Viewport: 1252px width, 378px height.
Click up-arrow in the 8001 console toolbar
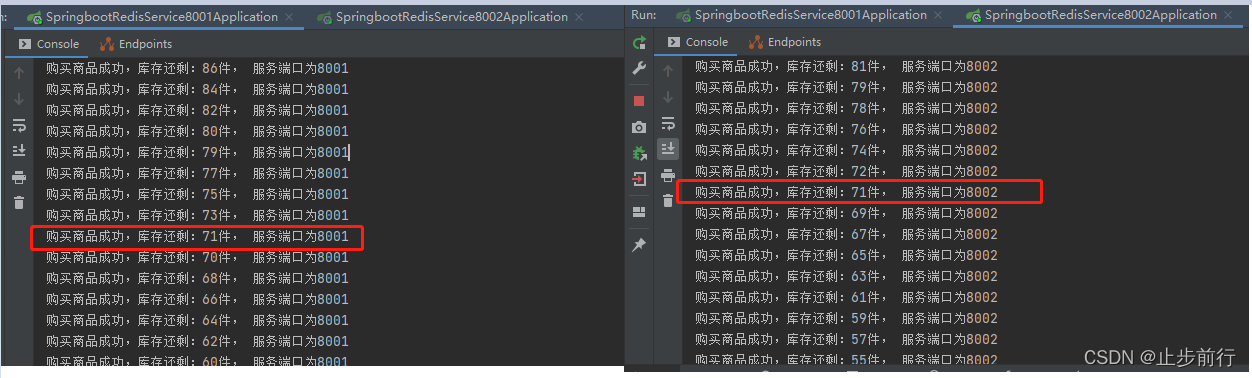(x=19, y=73)
